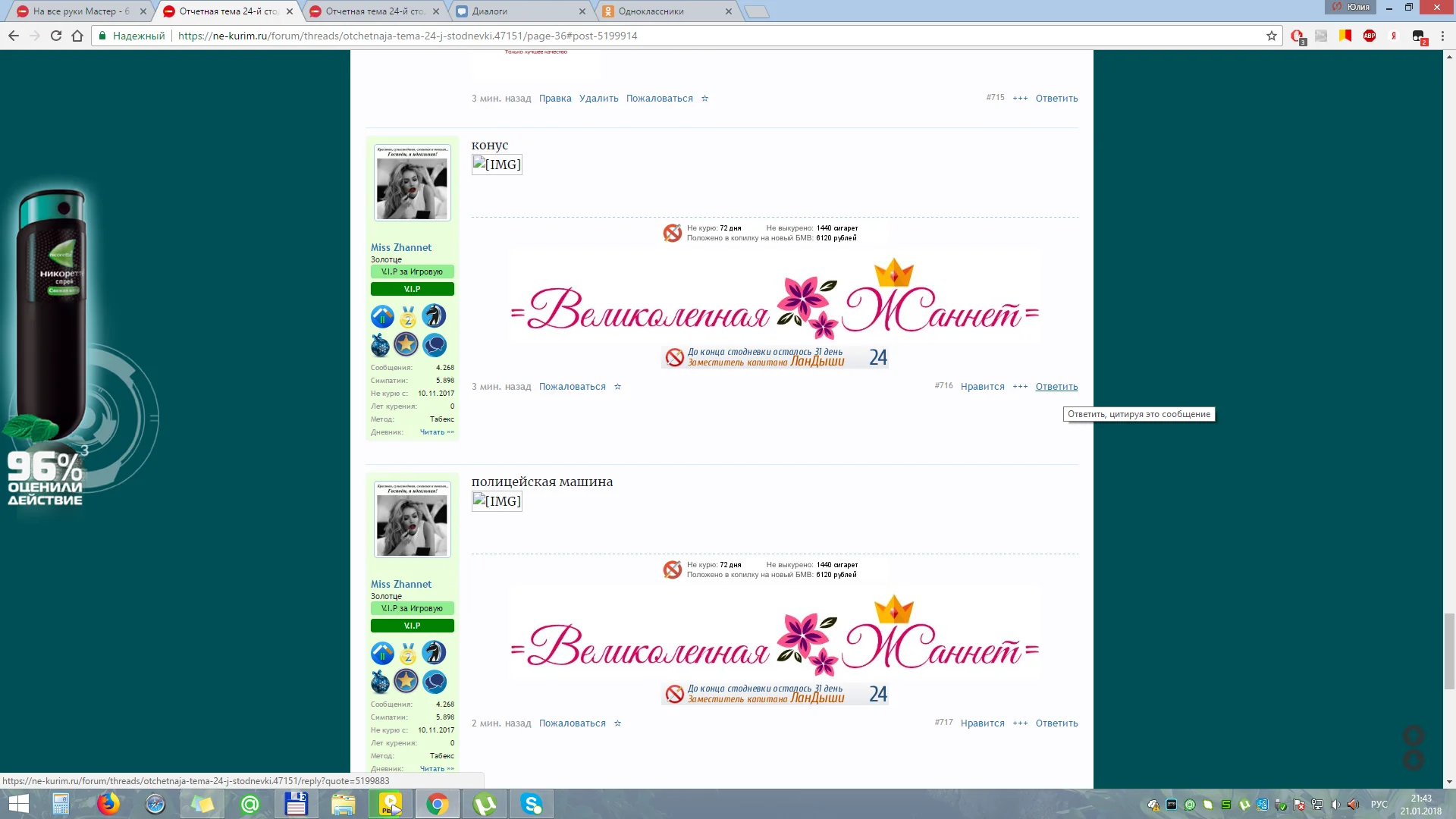This screenshot has width=1456, height=819.
Task: Switch to the Одноклассники tab
Action: (651, 11)
